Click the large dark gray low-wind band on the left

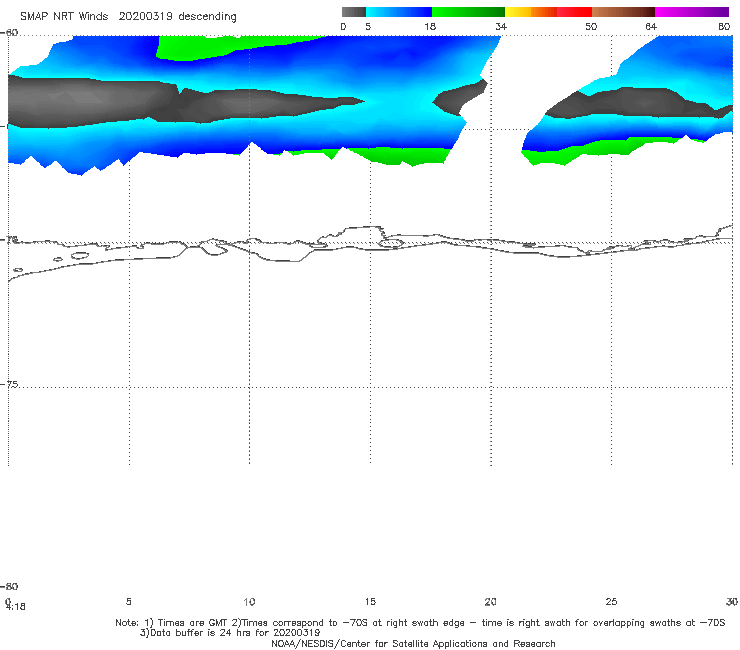[142, 101]
